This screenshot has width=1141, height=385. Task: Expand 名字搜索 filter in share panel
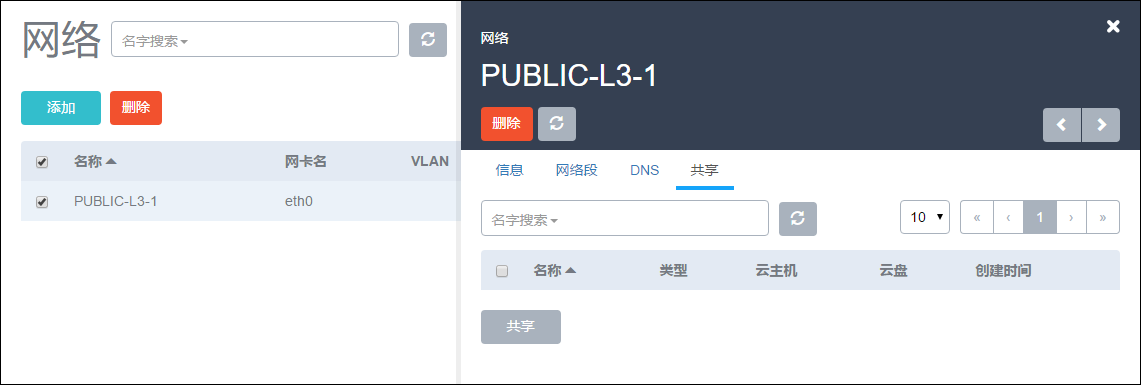pyautogui.click(x=525, y=221)
